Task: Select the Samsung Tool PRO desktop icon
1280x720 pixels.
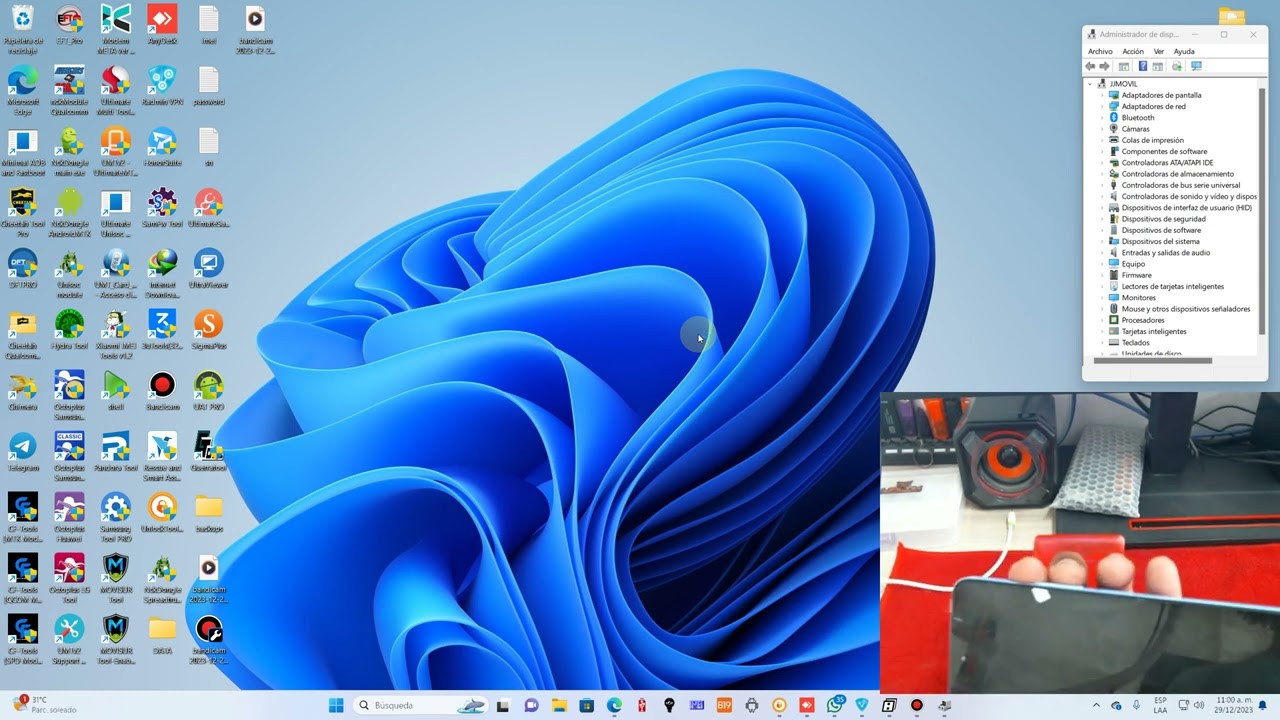Action: (x=115, y=518)
